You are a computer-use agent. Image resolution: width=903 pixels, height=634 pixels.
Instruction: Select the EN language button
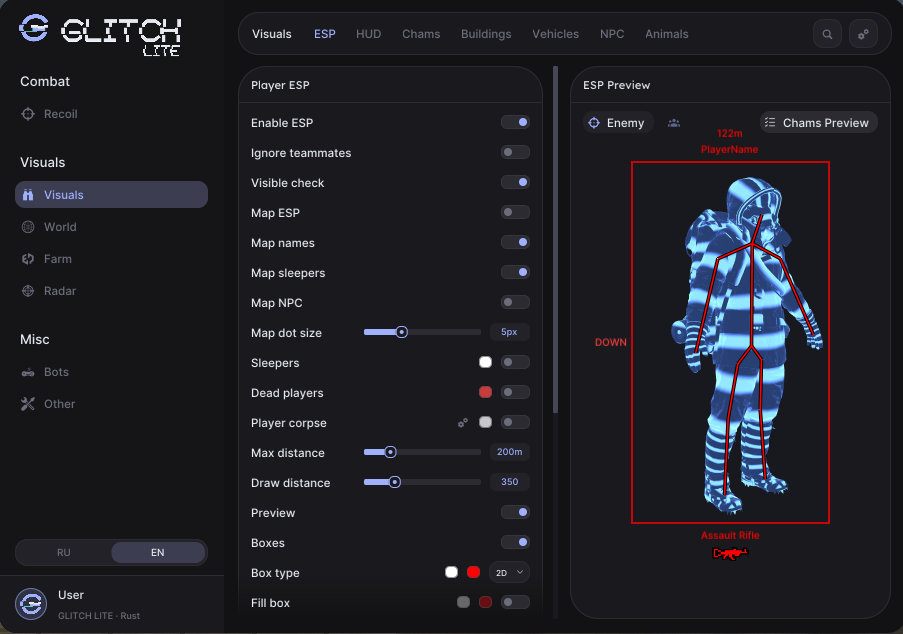pos(158,552)
